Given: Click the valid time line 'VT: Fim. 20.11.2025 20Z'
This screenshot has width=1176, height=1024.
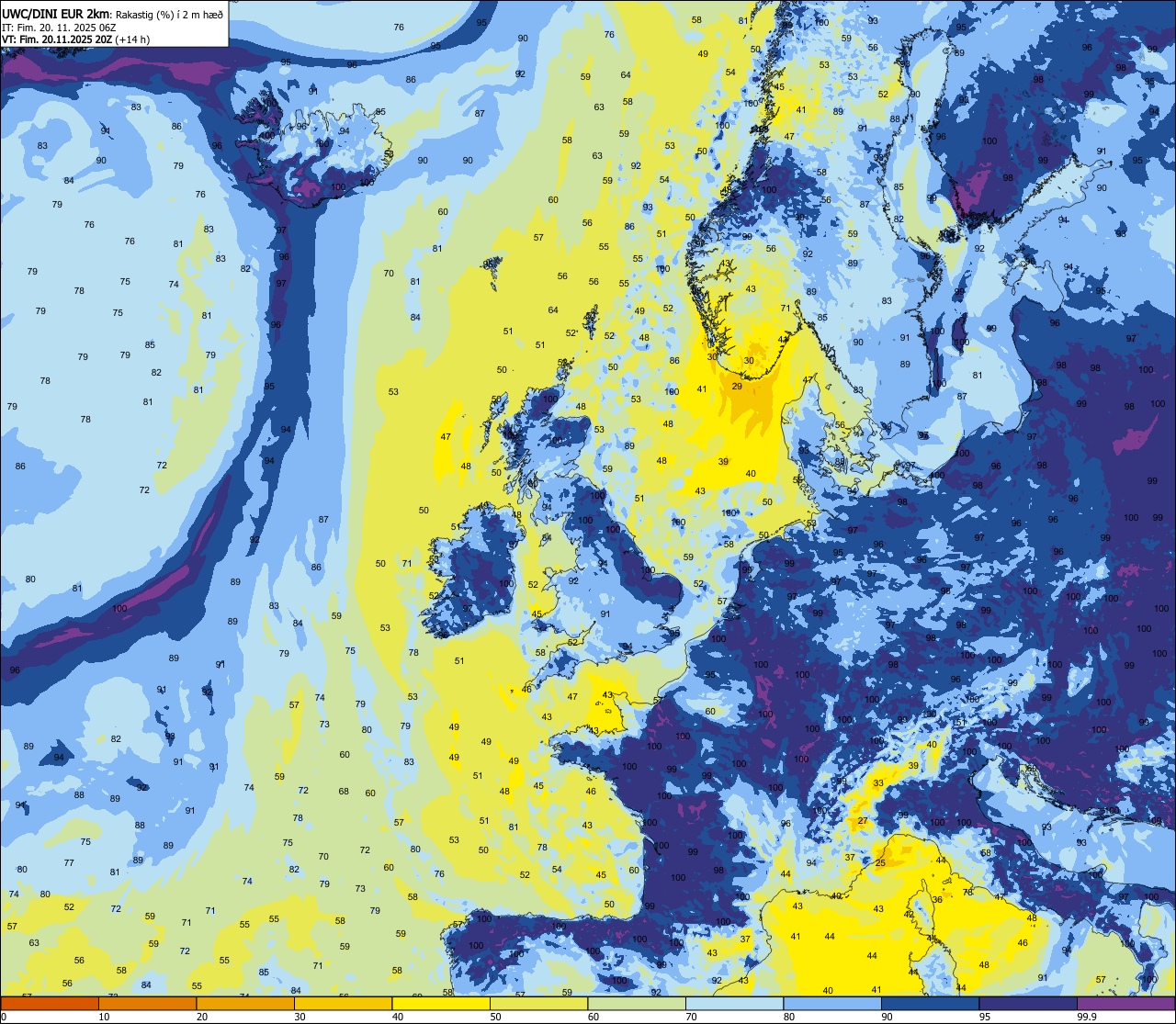Looking at the screenshot, I should click(56, 39).
